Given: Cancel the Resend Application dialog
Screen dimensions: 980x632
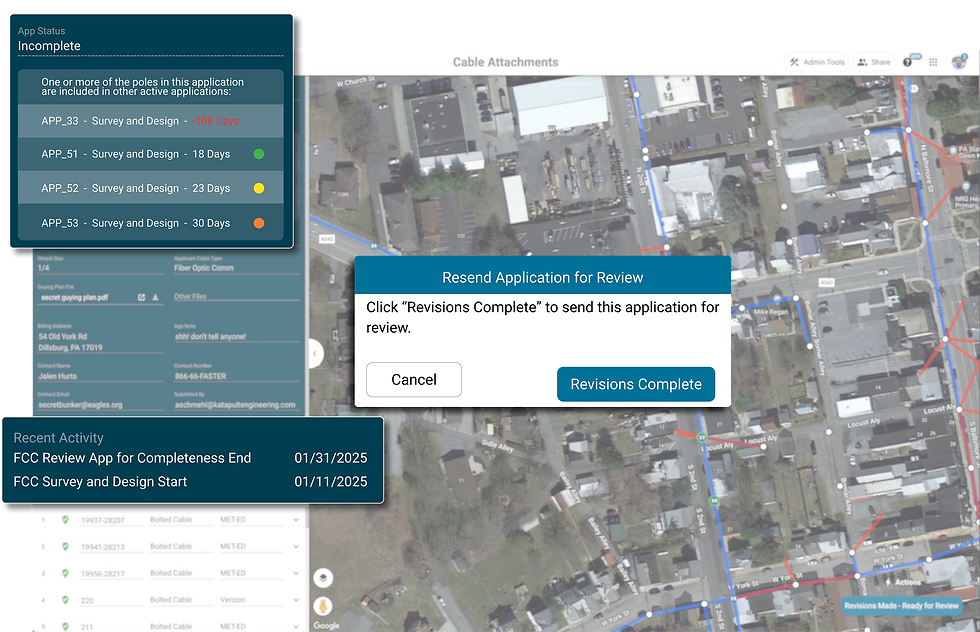Looking at the screenshot, I should pyautogui.click(x=414, y=379).
